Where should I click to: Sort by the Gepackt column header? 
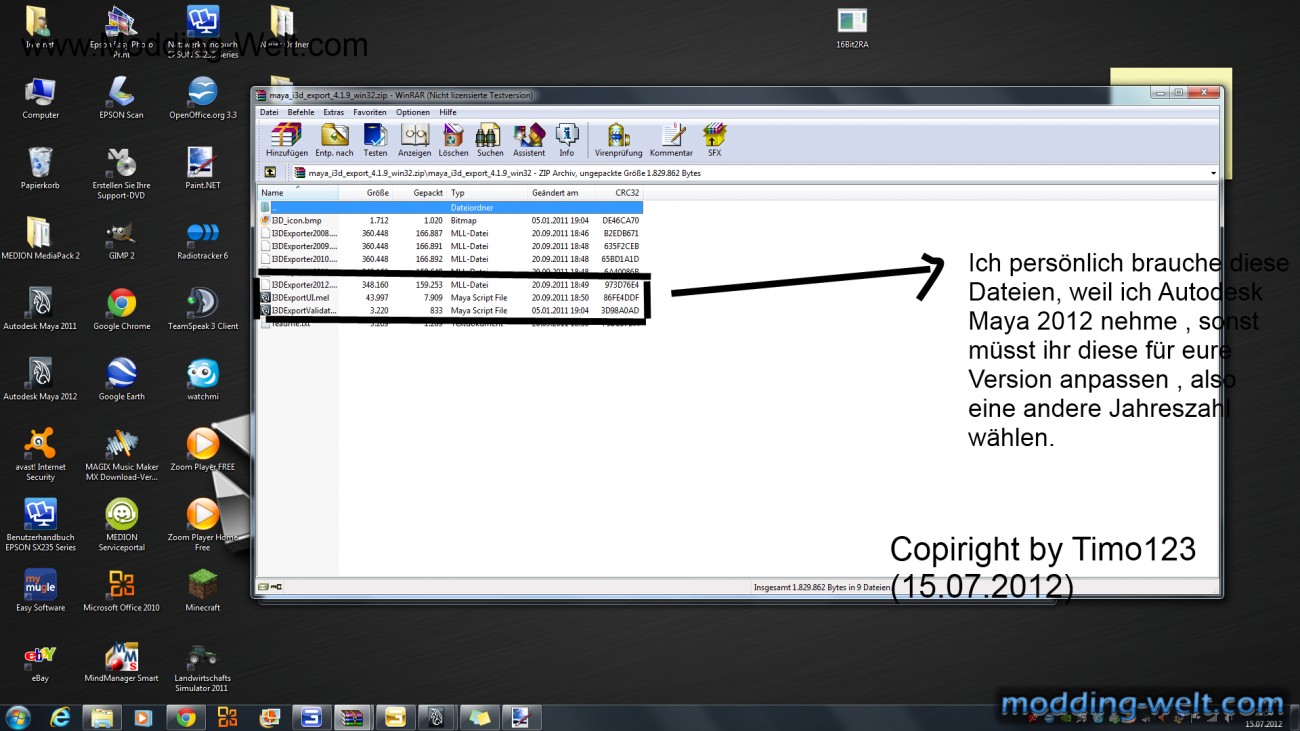420,193
